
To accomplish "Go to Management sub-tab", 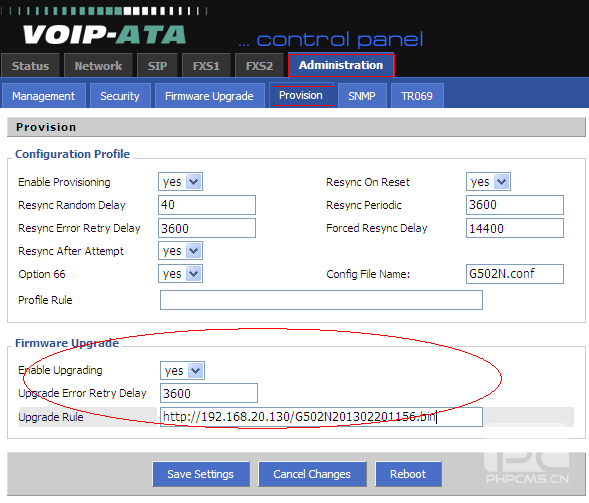I will point(44,96).
